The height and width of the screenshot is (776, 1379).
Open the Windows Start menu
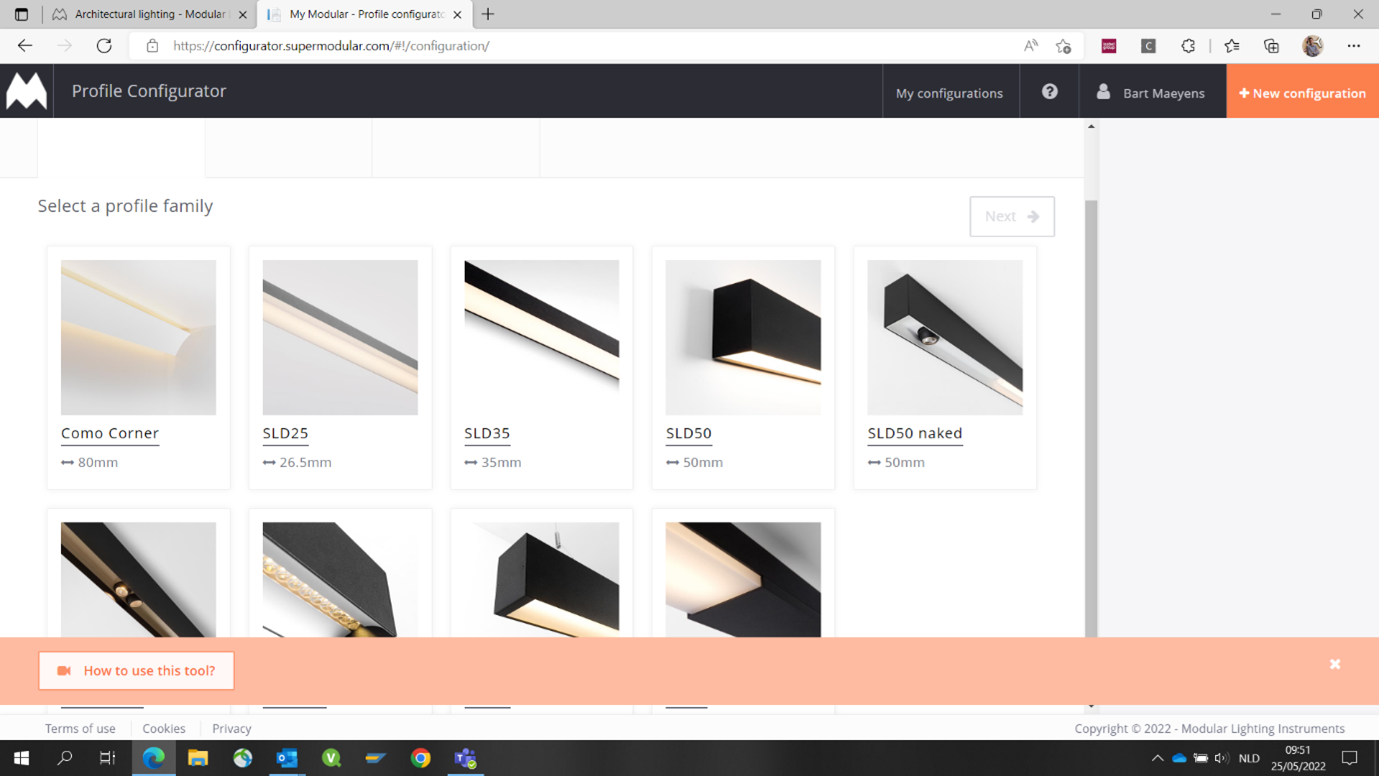[21, 758]
